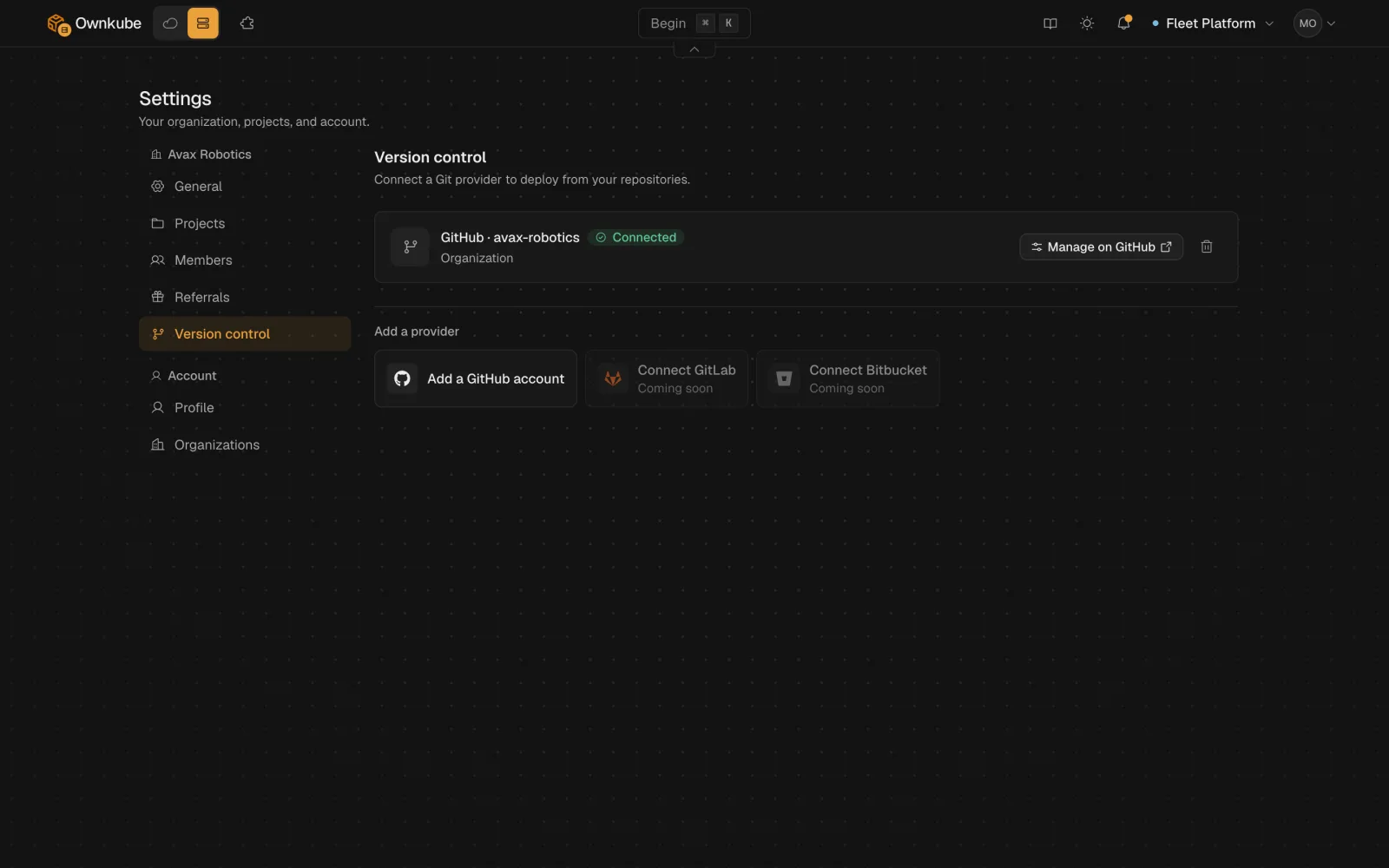Switch to the cloud view toggle
This screenshot has width=1389, height=868.
[x=170, y=23]
